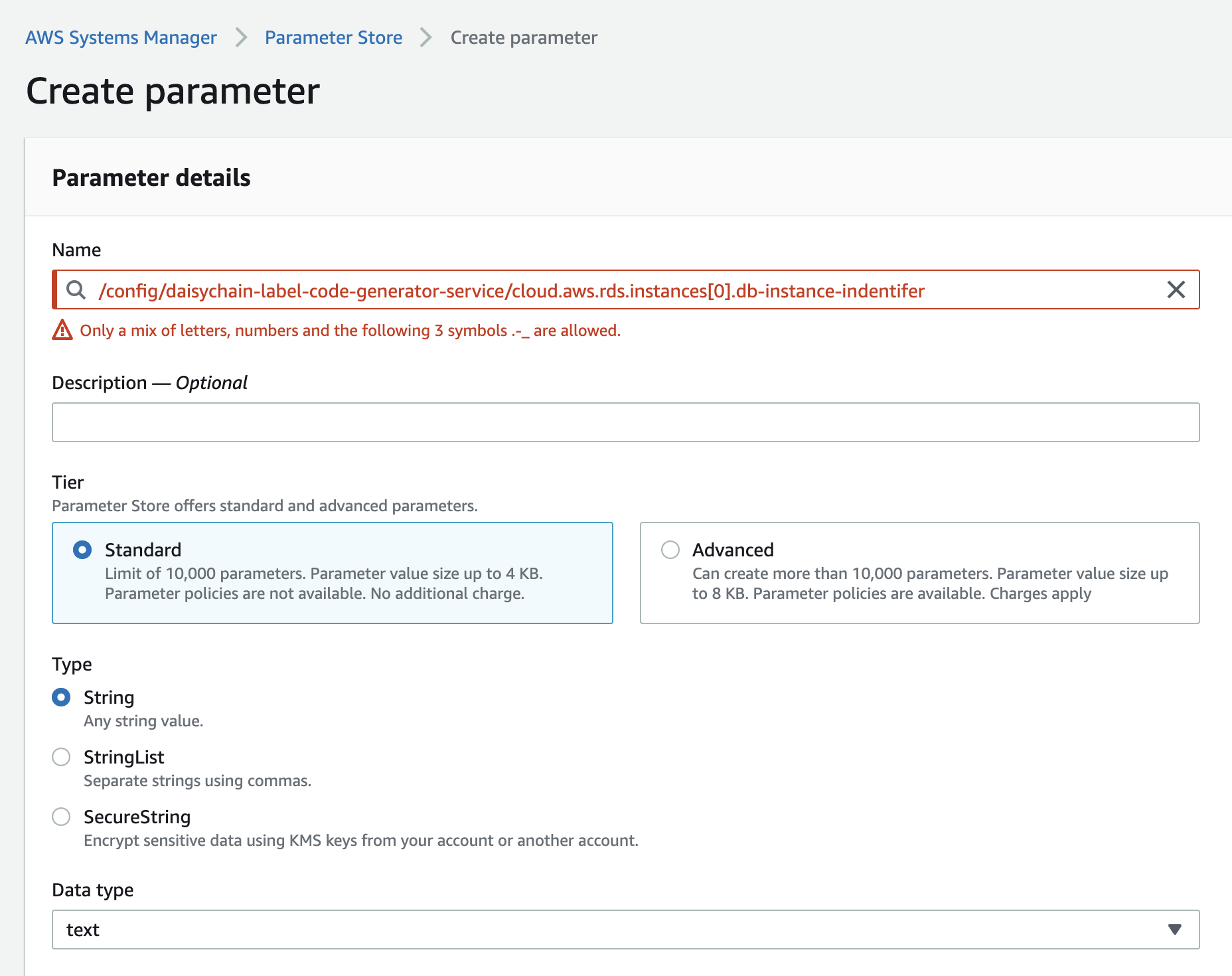
Task: Choose the SecureString type option
Action: pos(61,817)
